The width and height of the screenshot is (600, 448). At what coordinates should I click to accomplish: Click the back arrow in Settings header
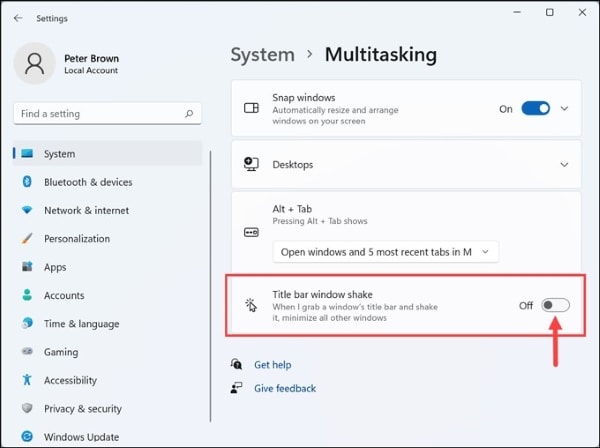point(18,17)
